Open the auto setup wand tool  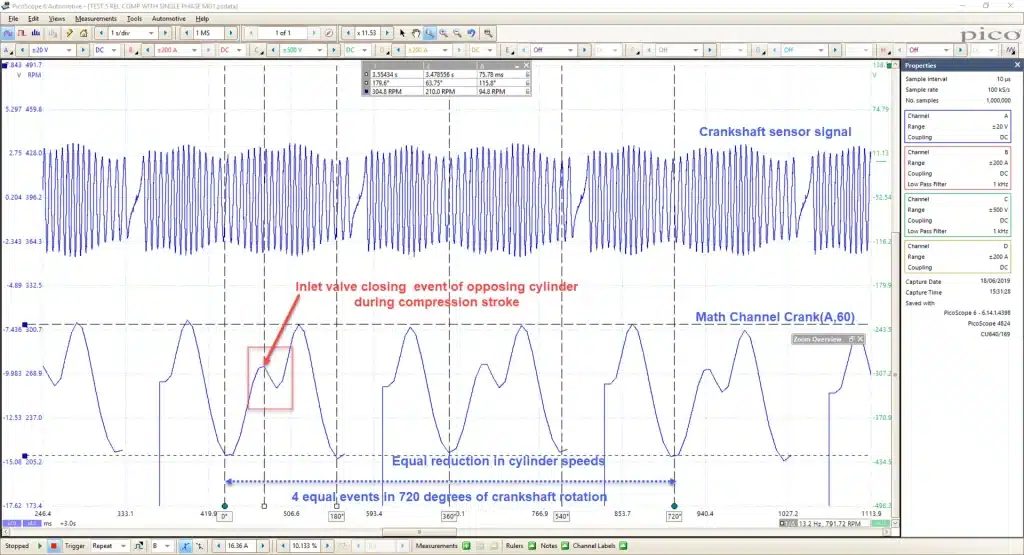click(69, 33)
